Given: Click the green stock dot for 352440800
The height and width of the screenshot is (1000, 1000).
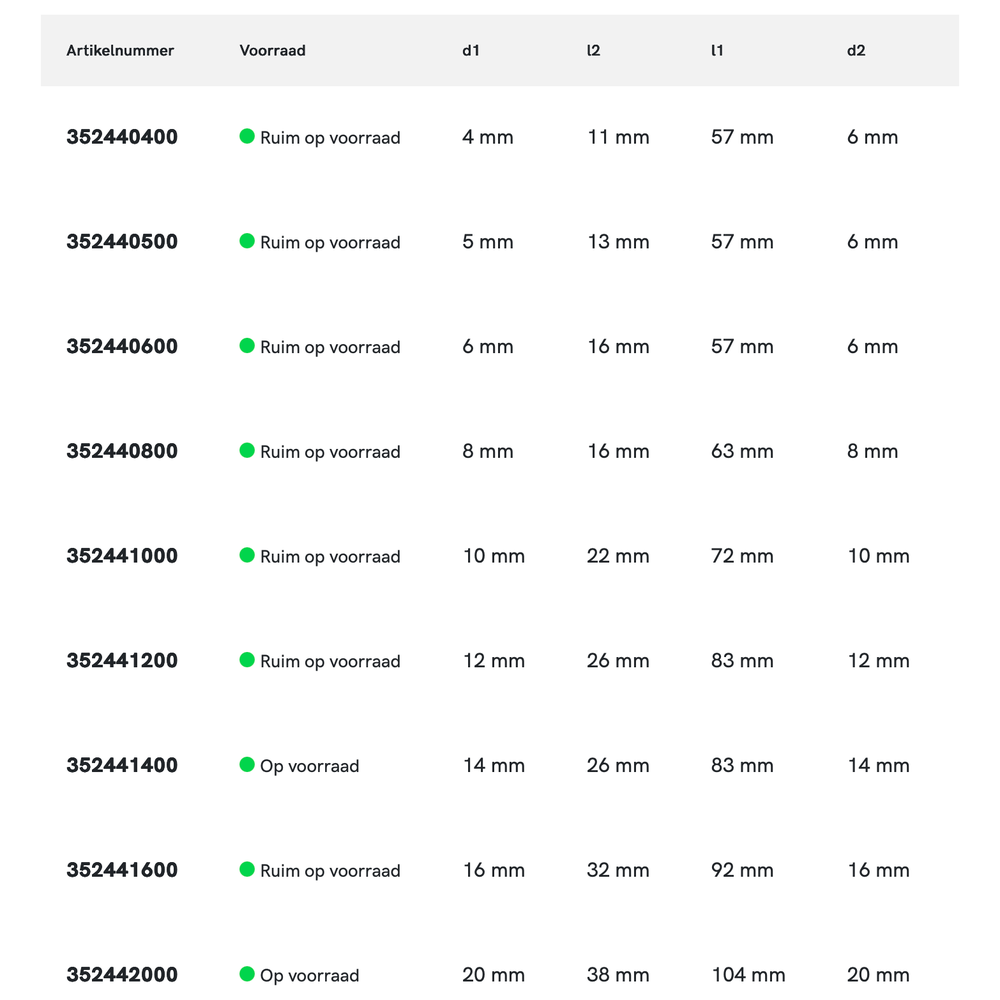Looking at the screenshot, I should 247,450.
